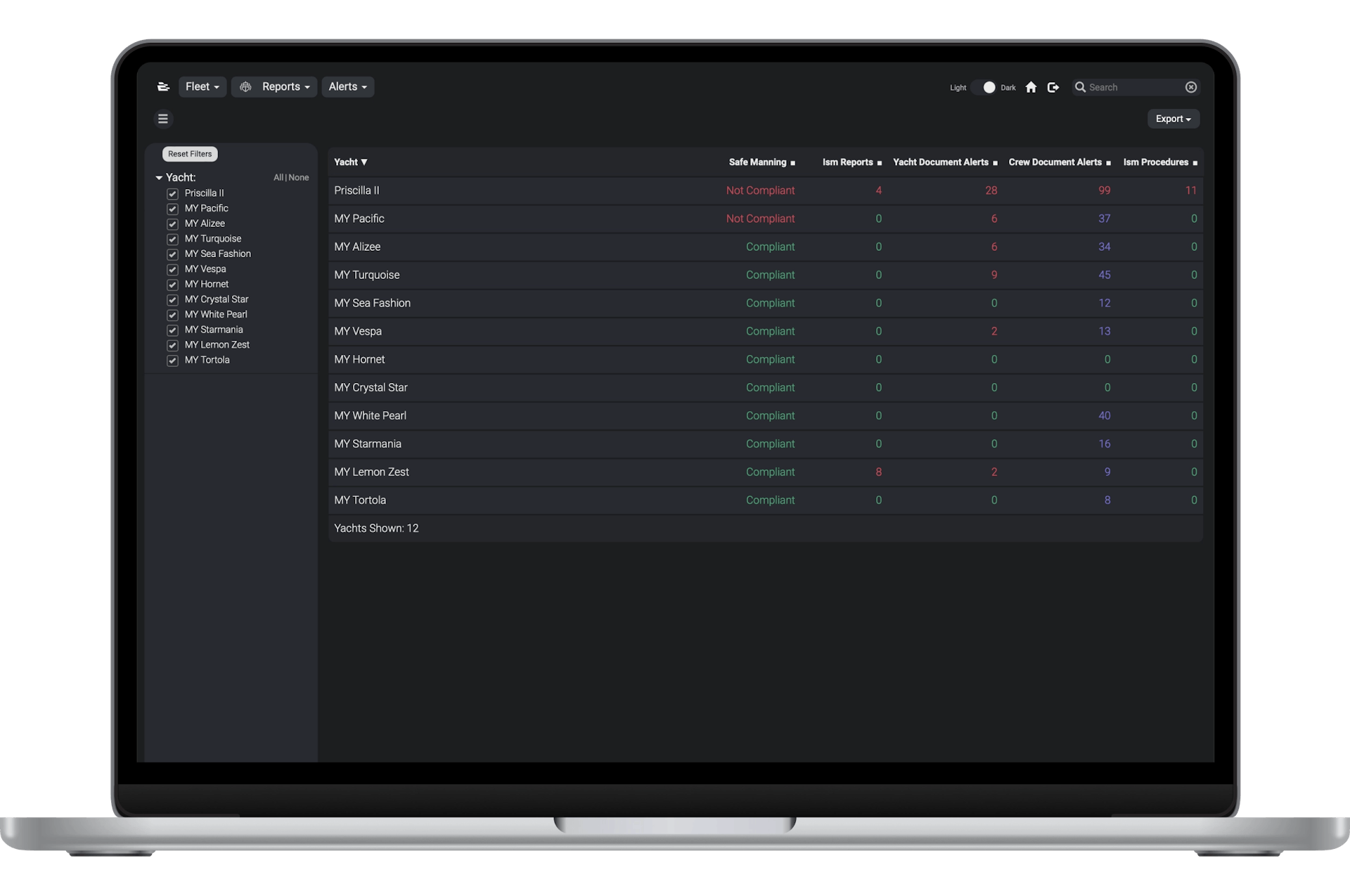
Task: Collapse the Yacht filter section
Action: 159,178
